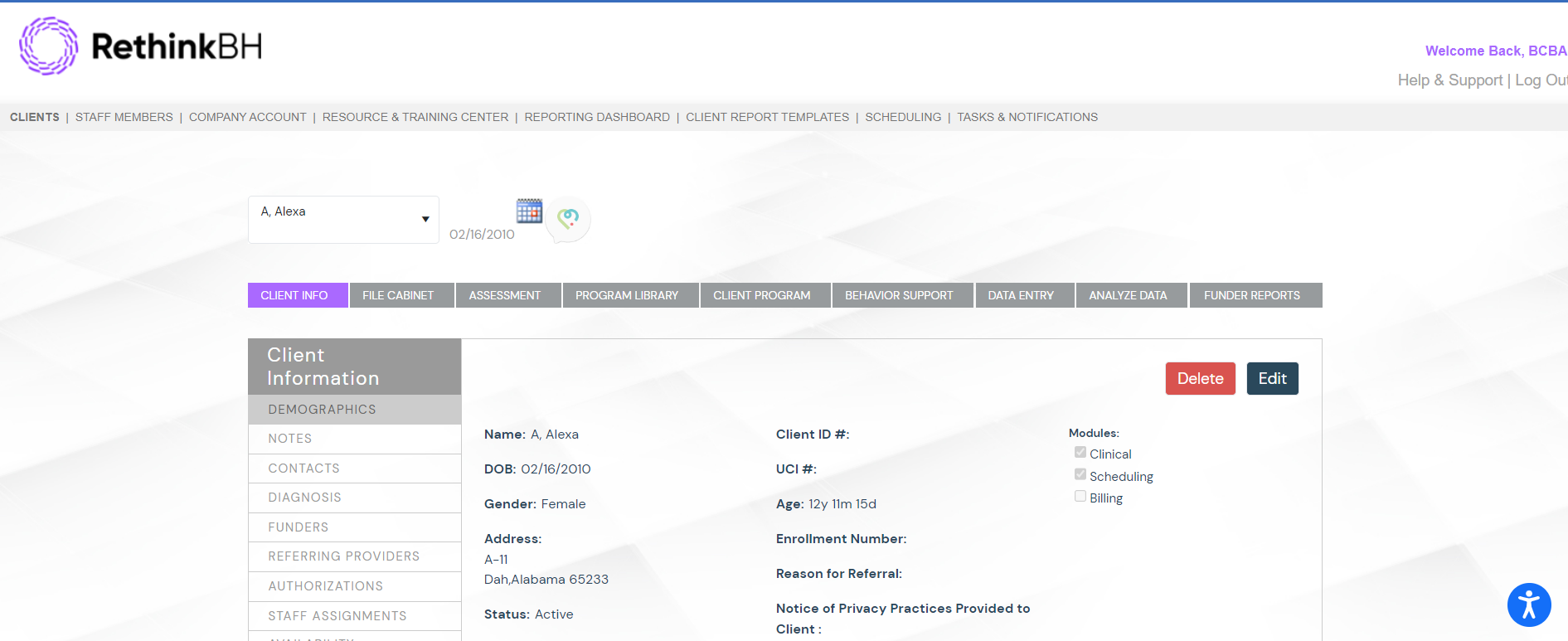
Task: Open the Data Entry tab
Action: [x=1024, y=295]
